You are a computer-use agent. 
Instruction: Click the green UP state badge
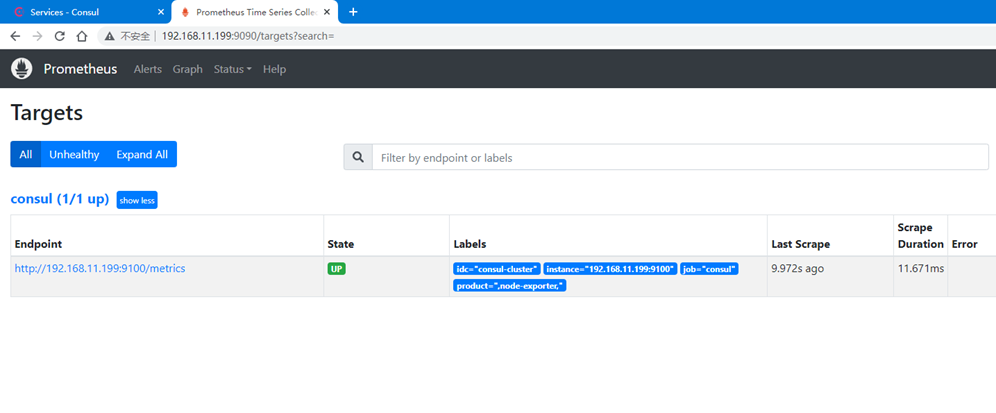[x=337, y=269]
